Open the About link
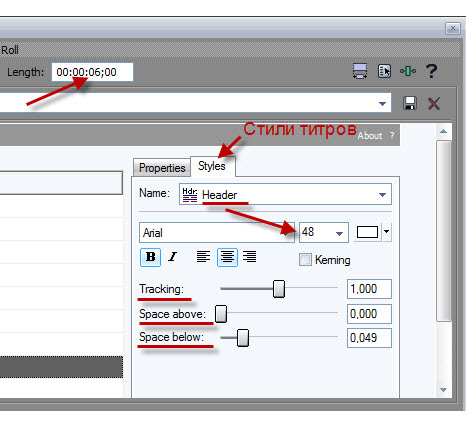 tap(370, 136)
